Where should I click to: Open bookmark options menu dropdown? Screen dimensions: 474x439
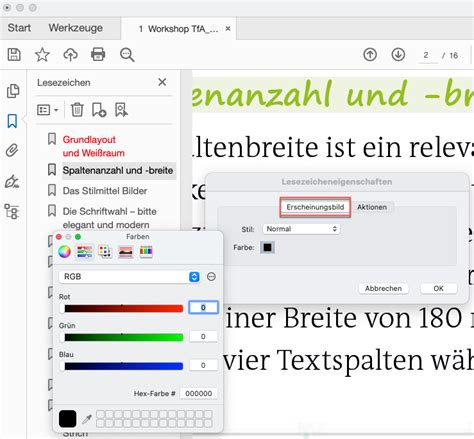[48, 110]
